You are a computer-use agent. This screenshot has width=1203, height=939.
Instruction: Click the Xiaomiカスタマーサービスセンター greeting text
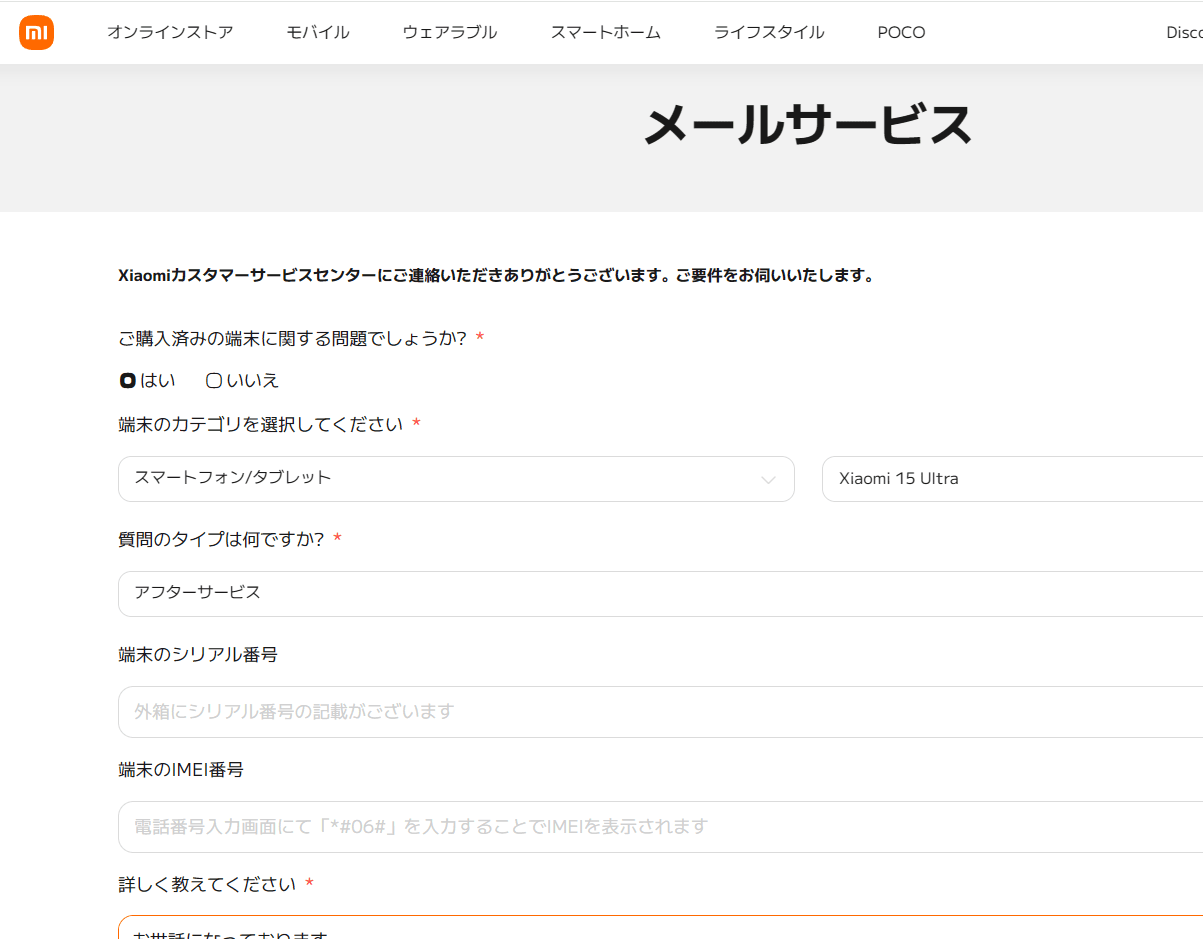tap(496, 276)
